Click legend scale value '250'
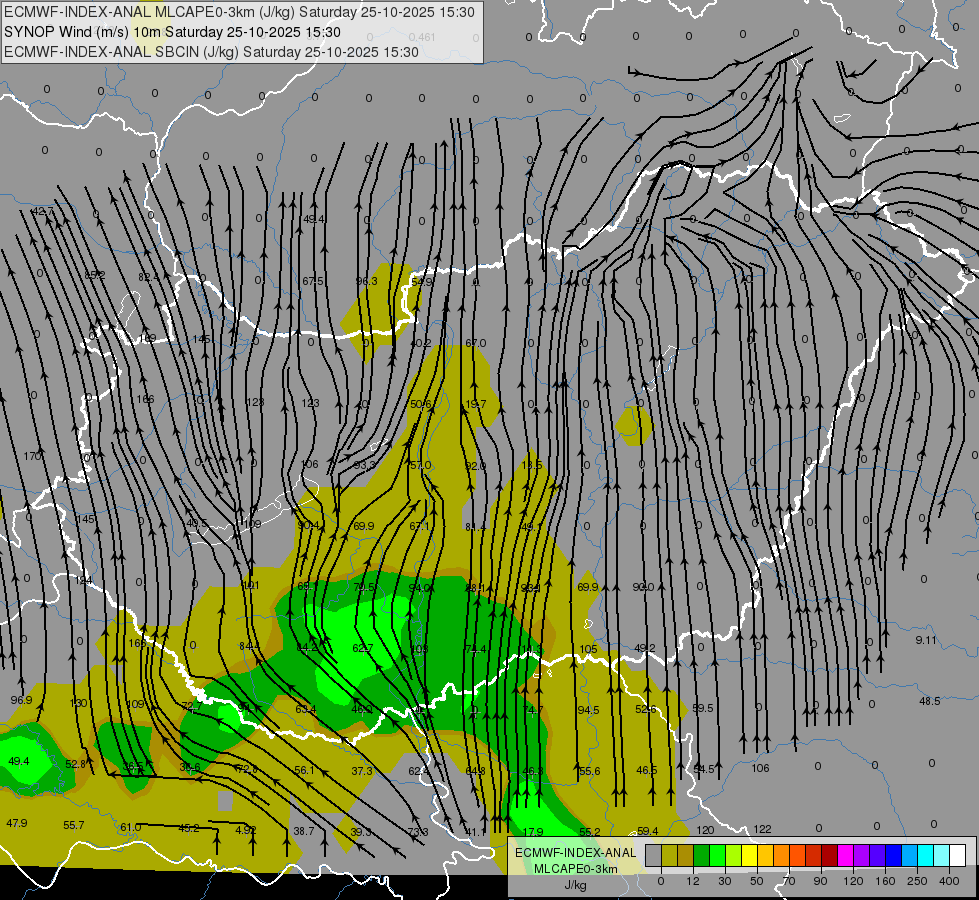Screen dimensions: 979x900 917,881
